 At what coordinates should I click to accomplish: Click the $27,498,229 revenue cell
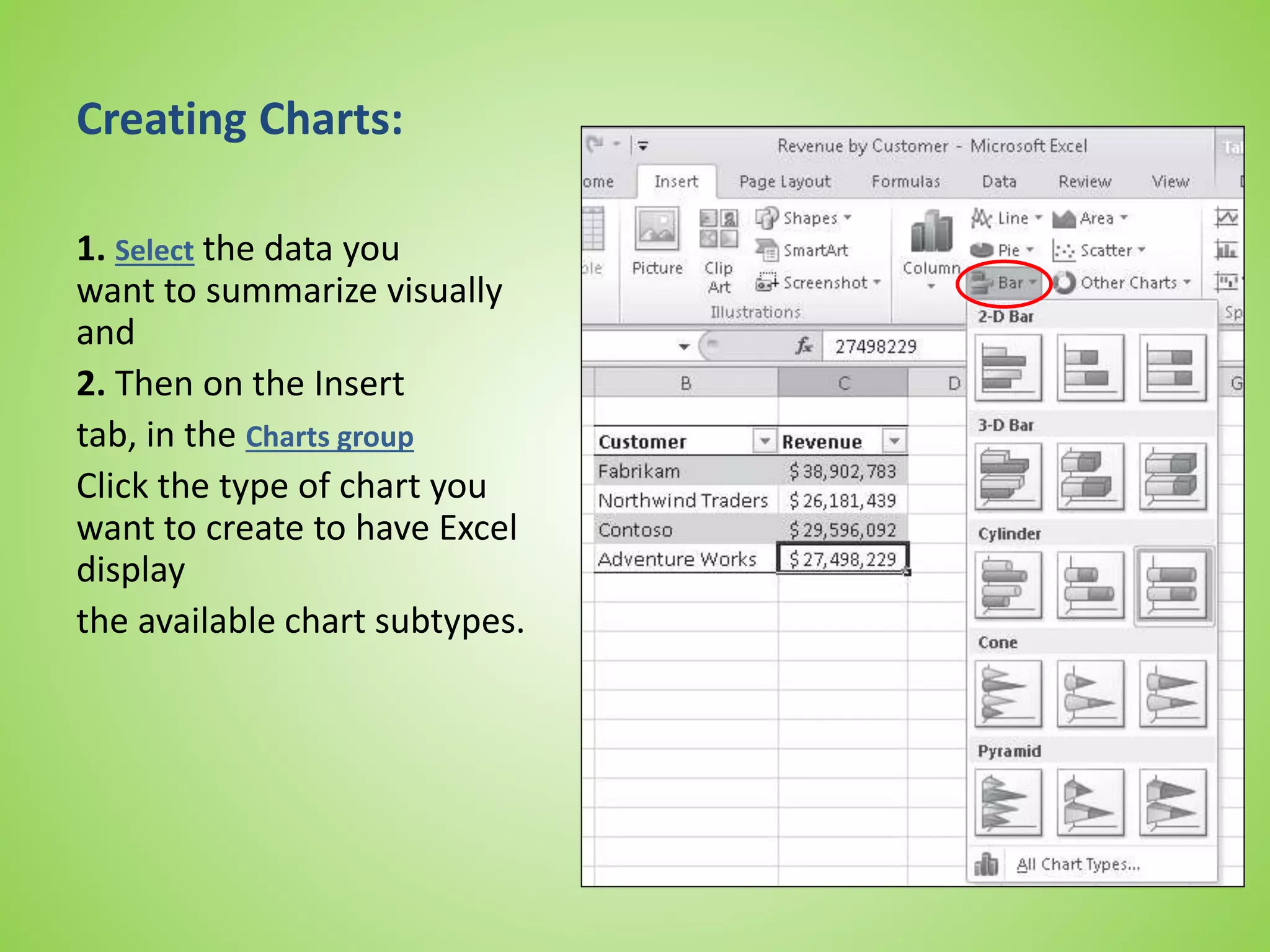tap(843, 559)
